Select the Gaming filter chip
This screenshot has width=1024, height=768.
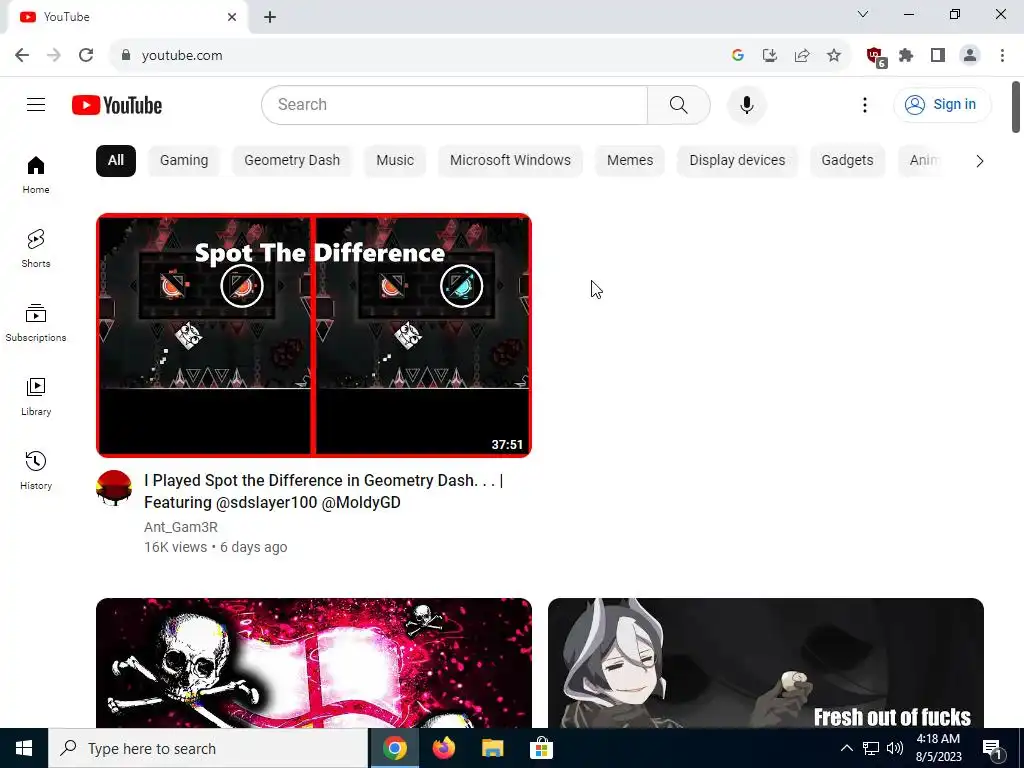tap(184, 161)
